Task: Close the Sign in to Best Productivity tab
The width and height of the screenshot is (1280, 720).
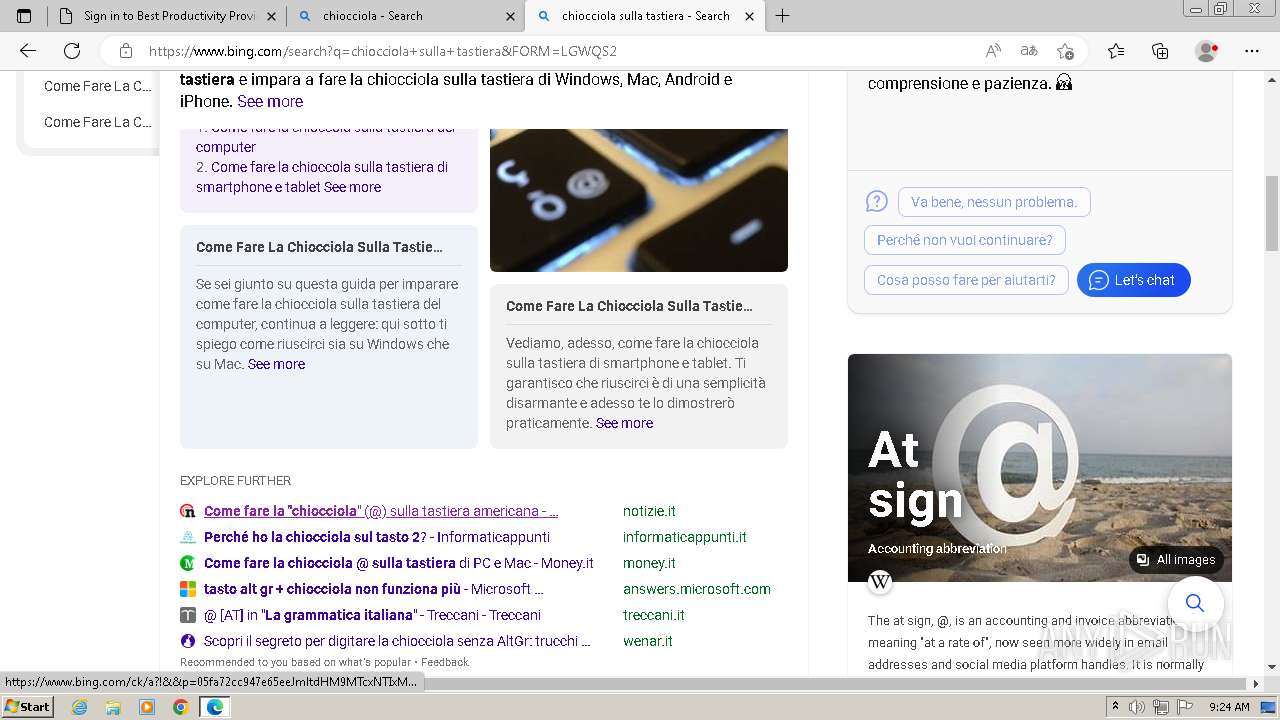Action: coord(272,16)
